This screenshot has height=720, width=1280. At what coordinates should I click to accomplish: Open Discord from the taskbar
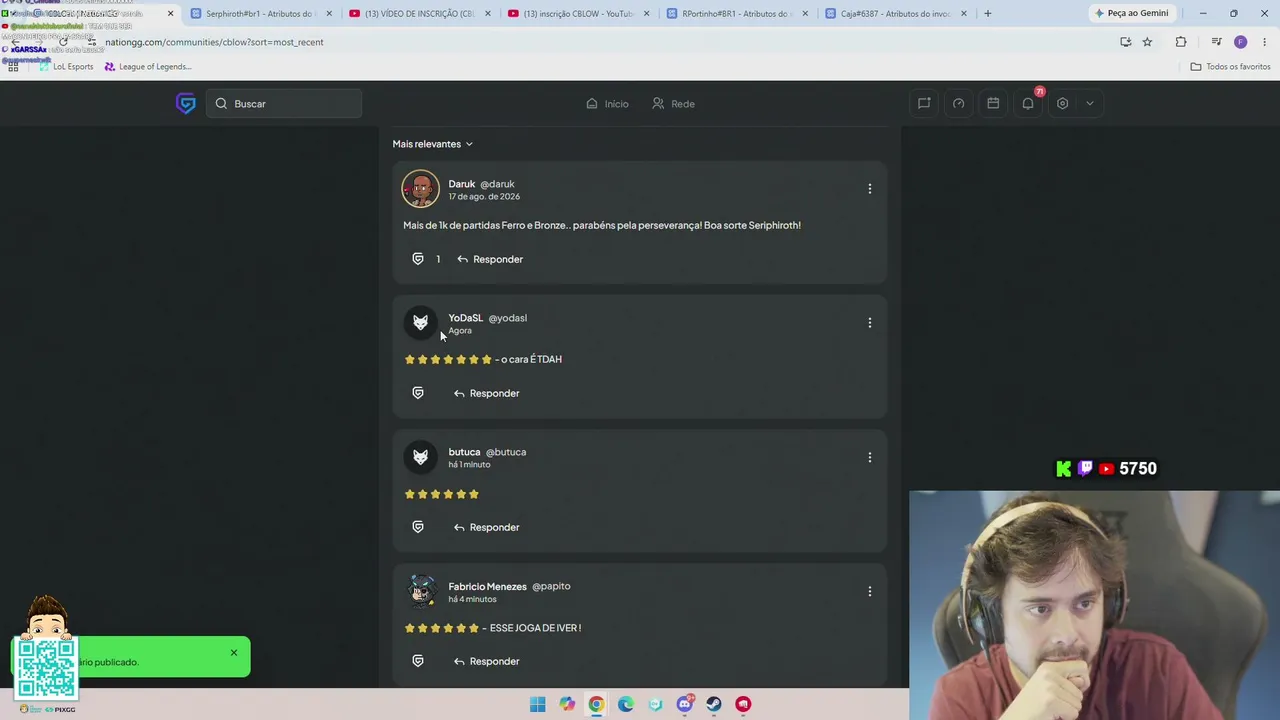[x=684, y=704]
